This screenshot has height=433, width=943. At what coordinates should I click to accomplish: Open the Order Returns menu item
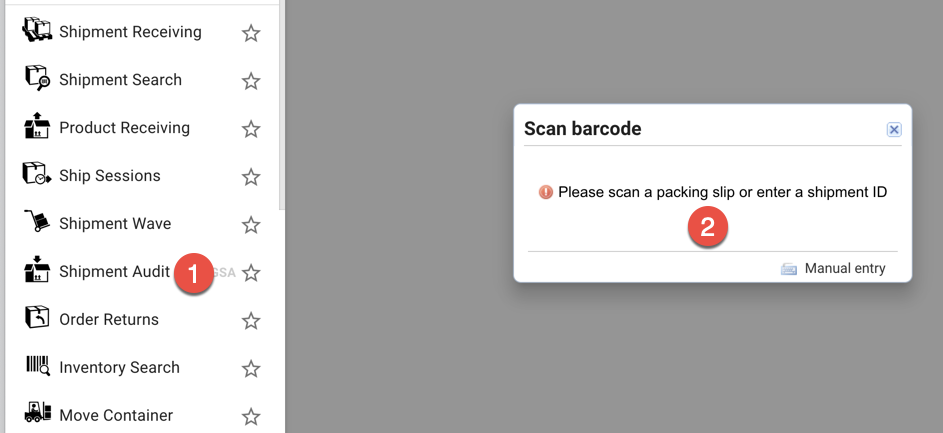(x=108, y=320)
